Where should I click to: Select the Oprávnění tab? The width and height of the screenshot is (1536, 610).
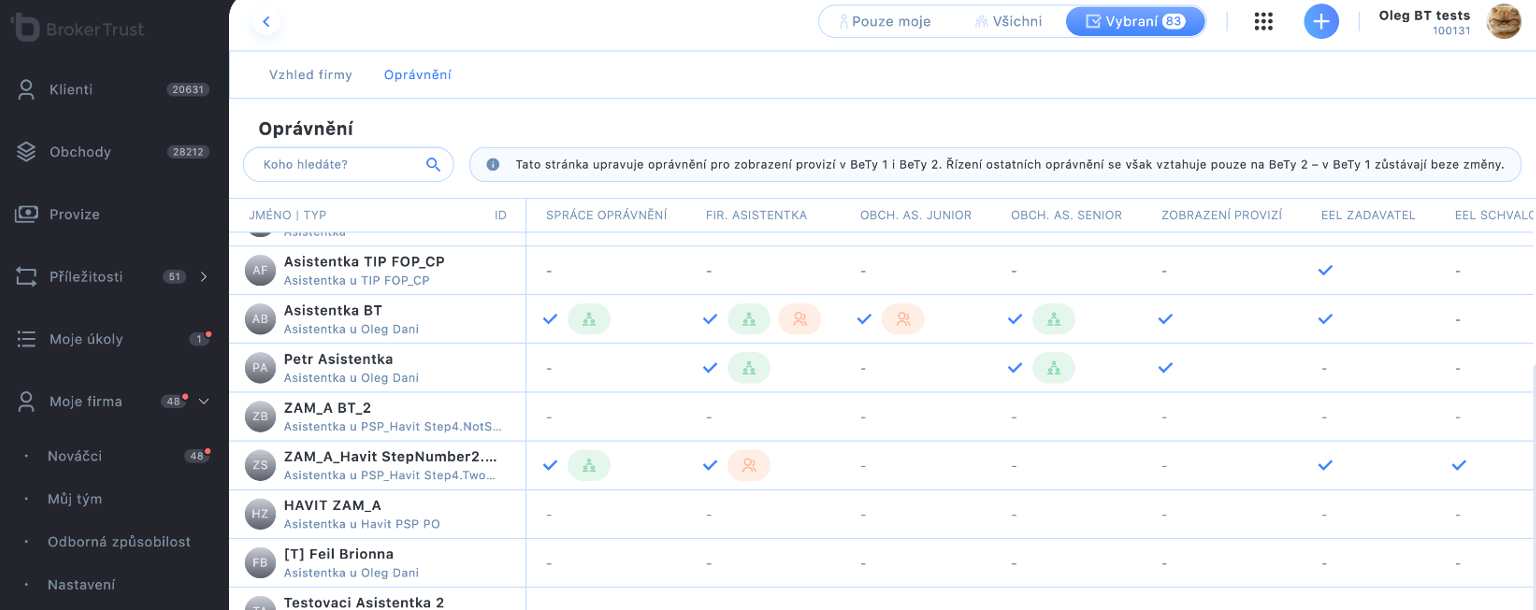417,75
